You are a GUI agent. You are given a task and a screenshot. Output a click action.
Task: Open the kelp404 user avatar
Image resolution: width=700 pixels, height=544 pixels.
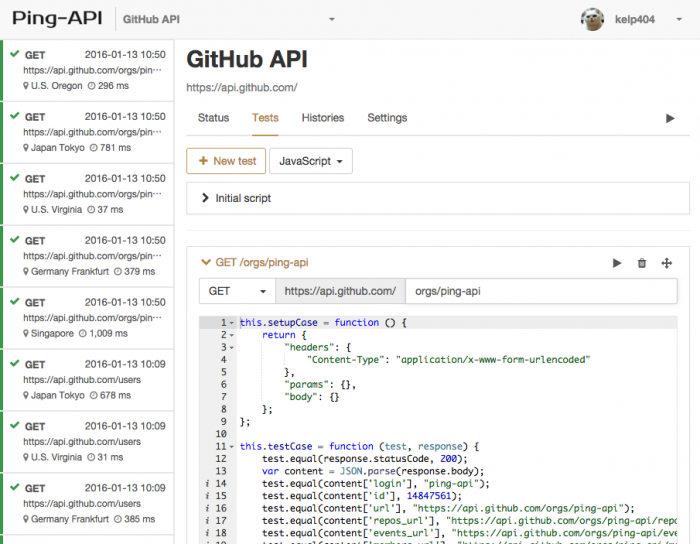pos(592,19)
